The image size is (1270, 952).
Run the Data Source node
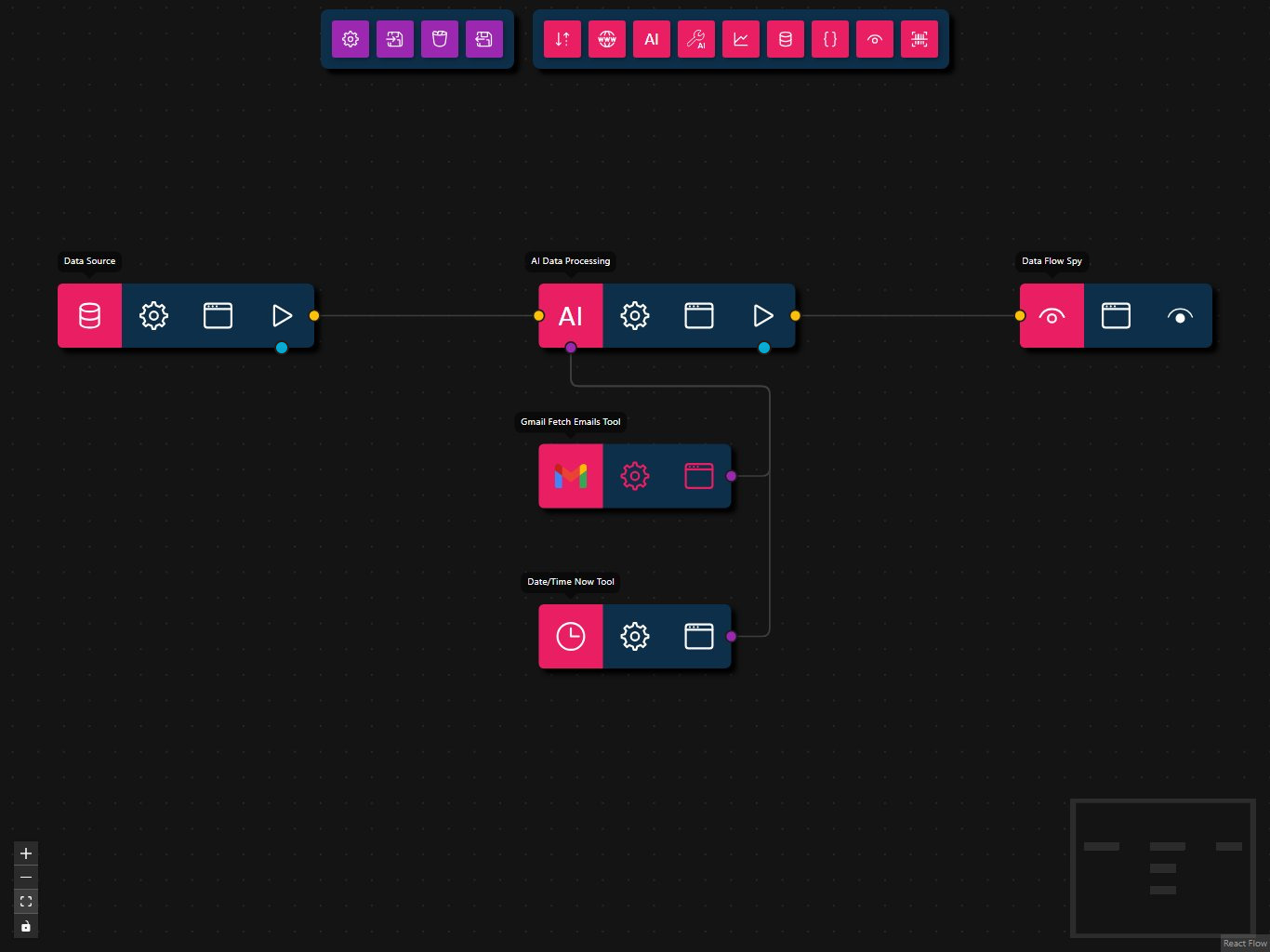click(282, 316)
